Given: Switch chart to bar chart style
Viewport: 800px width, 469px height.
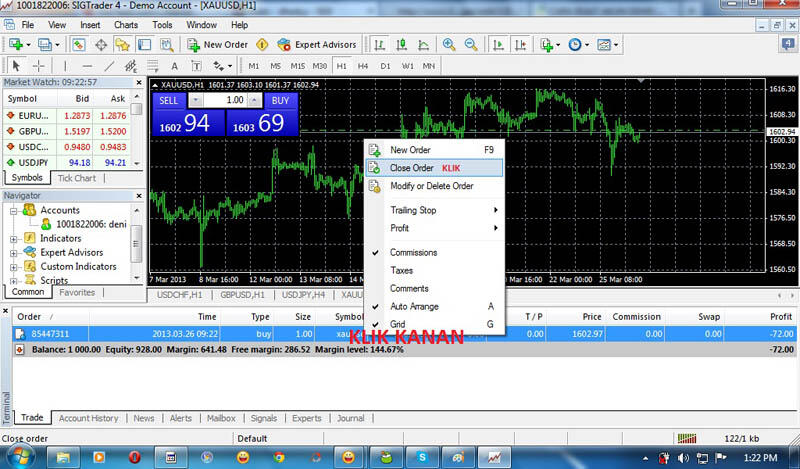Looking at the screenshot, I should click(x=379, y=45).
